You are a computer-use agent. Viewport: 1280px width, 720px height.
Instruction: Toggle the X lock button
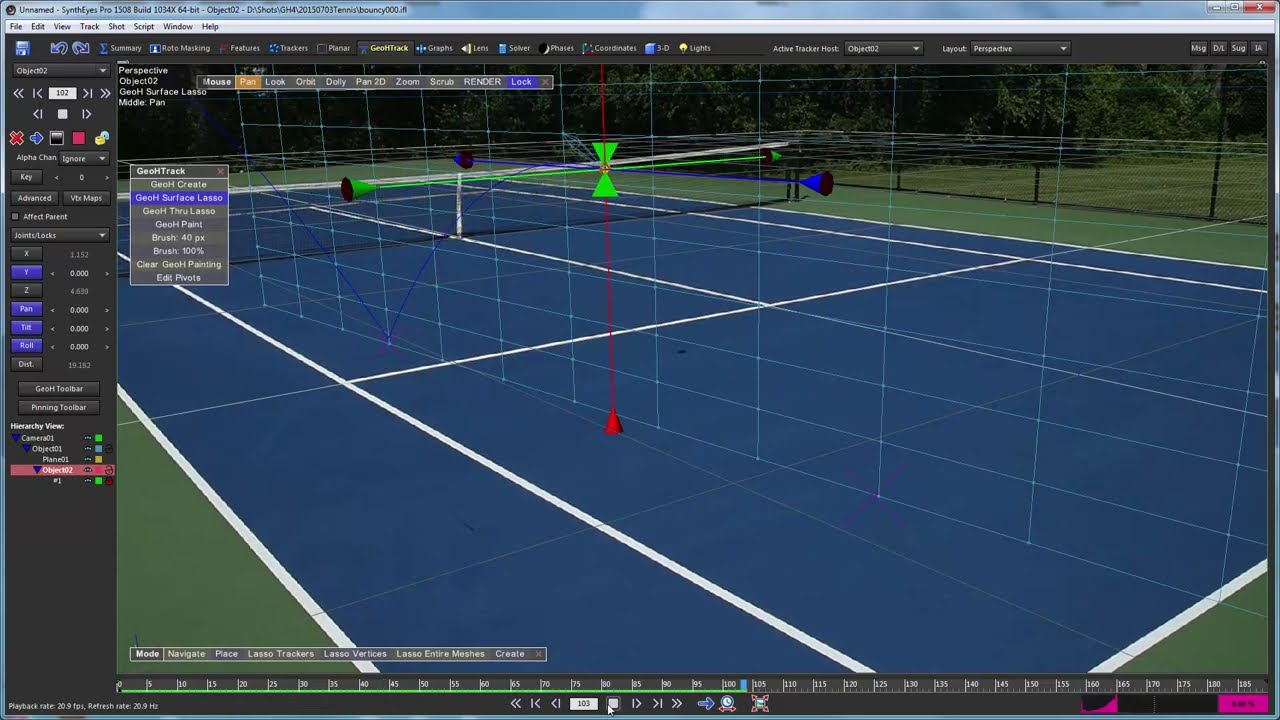pyautogui.click(x=26, y=254)
